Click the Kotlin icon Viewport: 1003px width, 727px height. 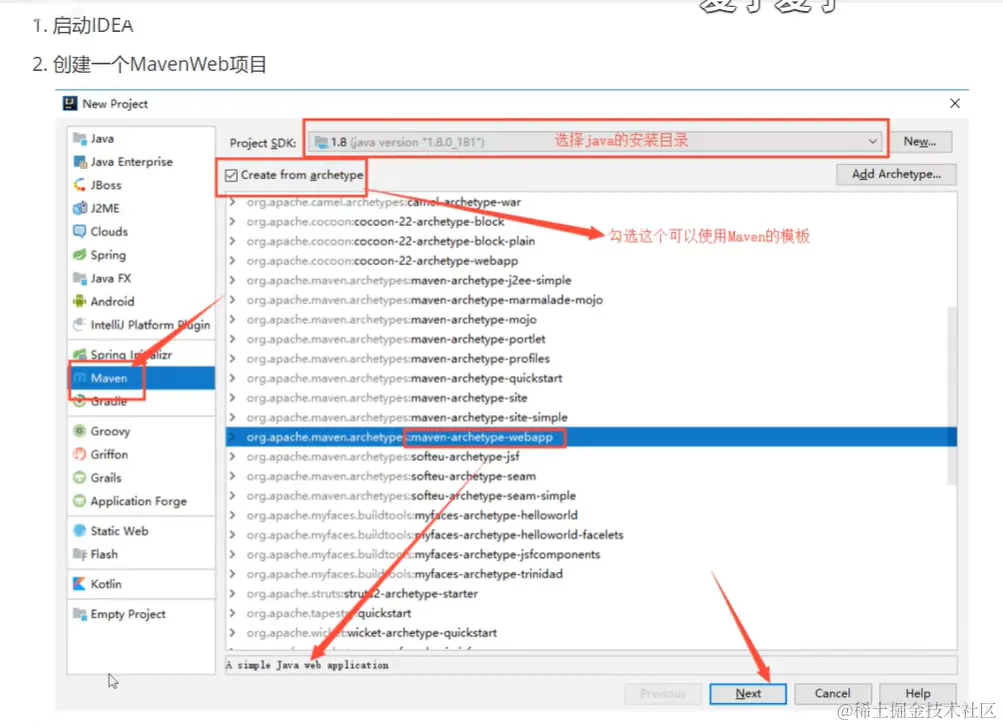[80, 584]
